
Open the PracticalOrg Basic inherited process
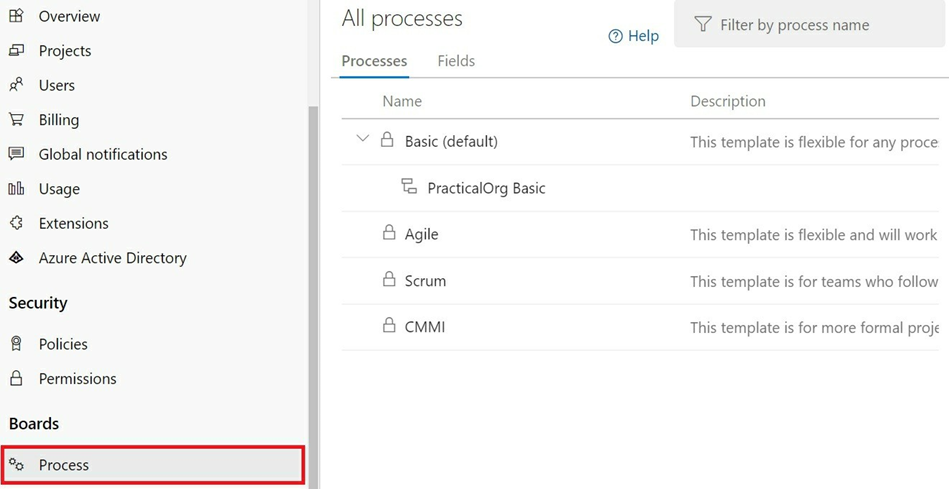tap(487, 188)
